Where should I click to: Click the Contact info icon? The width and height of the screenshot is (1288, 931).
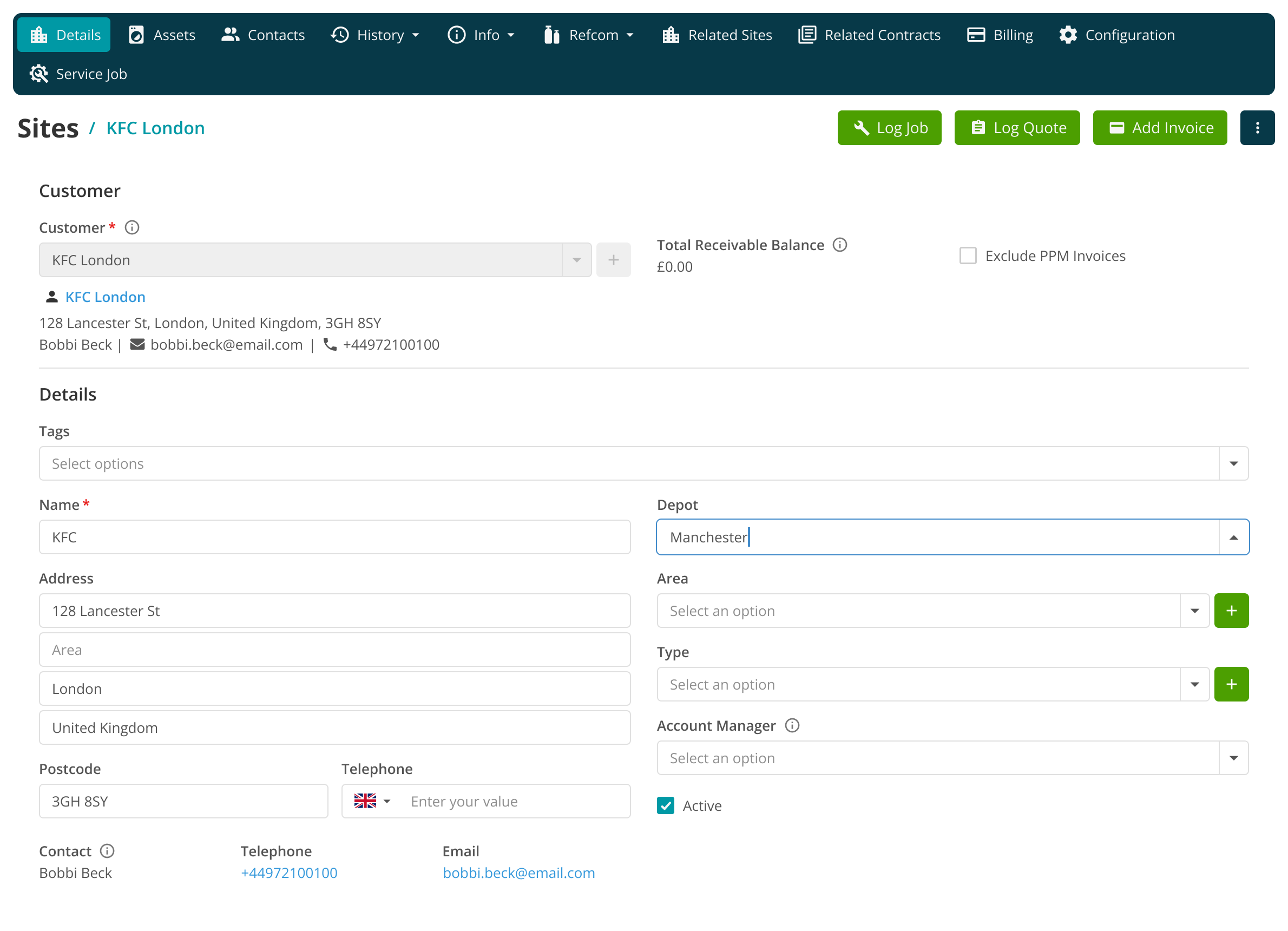[x=107, y=851]
